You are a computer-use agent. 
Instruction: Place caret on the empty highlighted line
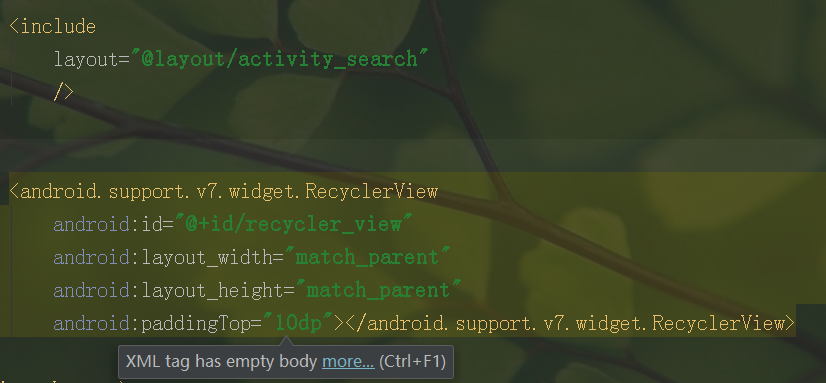413,155
